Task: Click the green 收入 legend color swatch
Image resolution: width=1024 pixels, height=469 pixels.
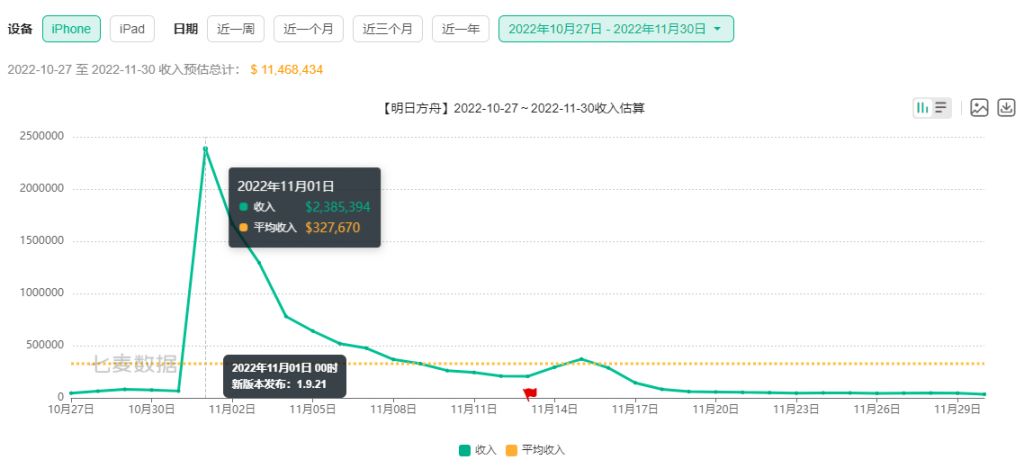Action: [x=464, y=450]
